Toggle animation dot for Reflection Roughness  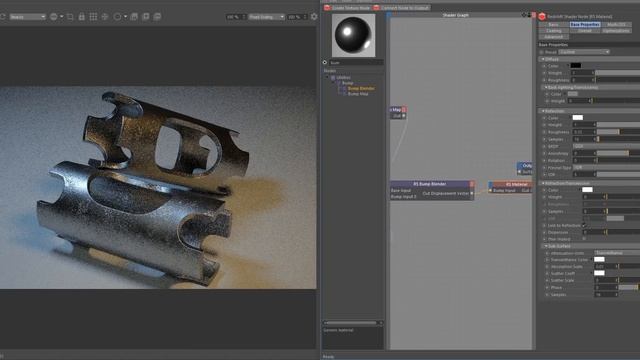point(544,132)
